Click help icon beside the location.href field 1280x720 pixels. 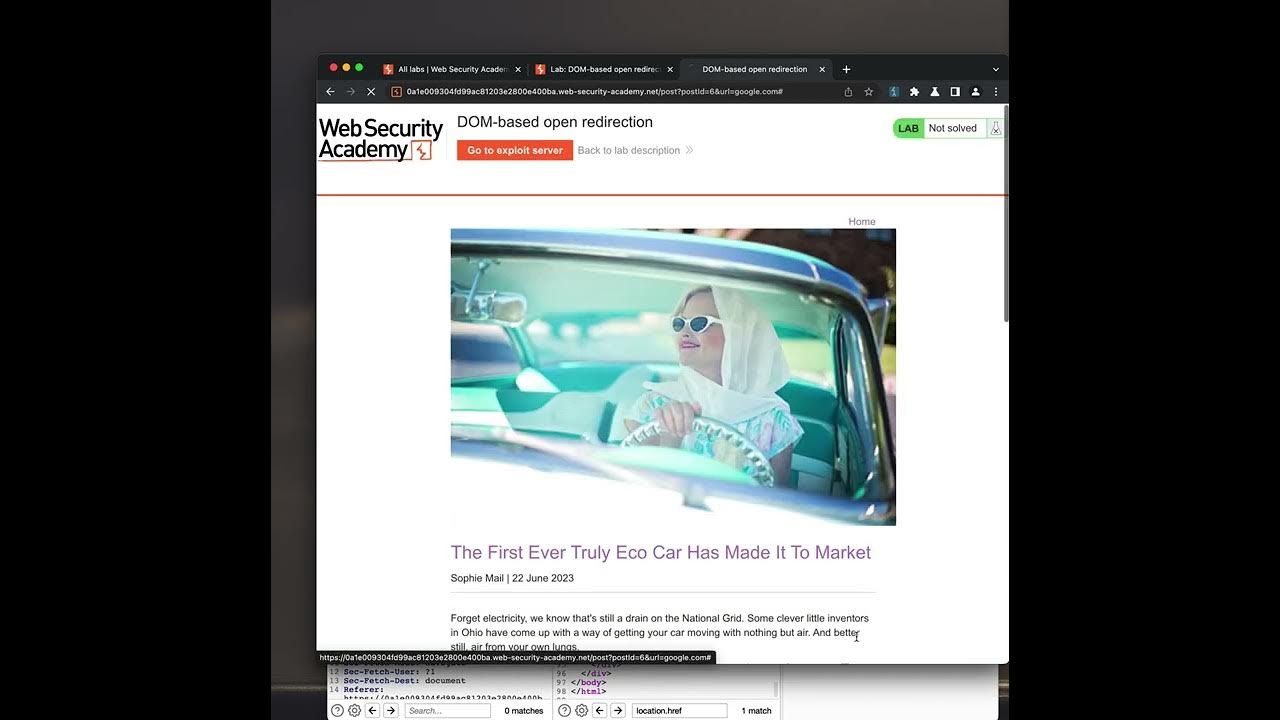[x=564, y=710]
